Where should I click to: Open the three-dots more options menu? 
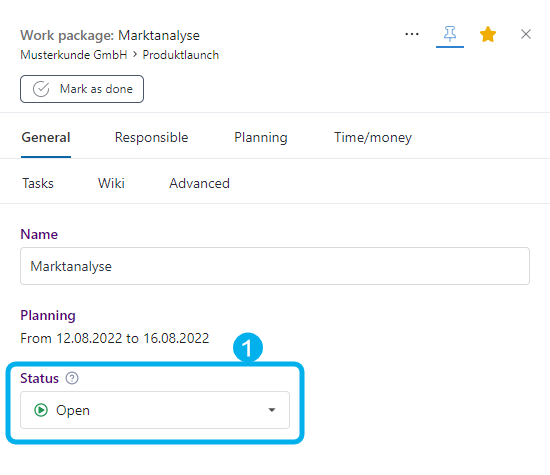[x=412, y=34]
